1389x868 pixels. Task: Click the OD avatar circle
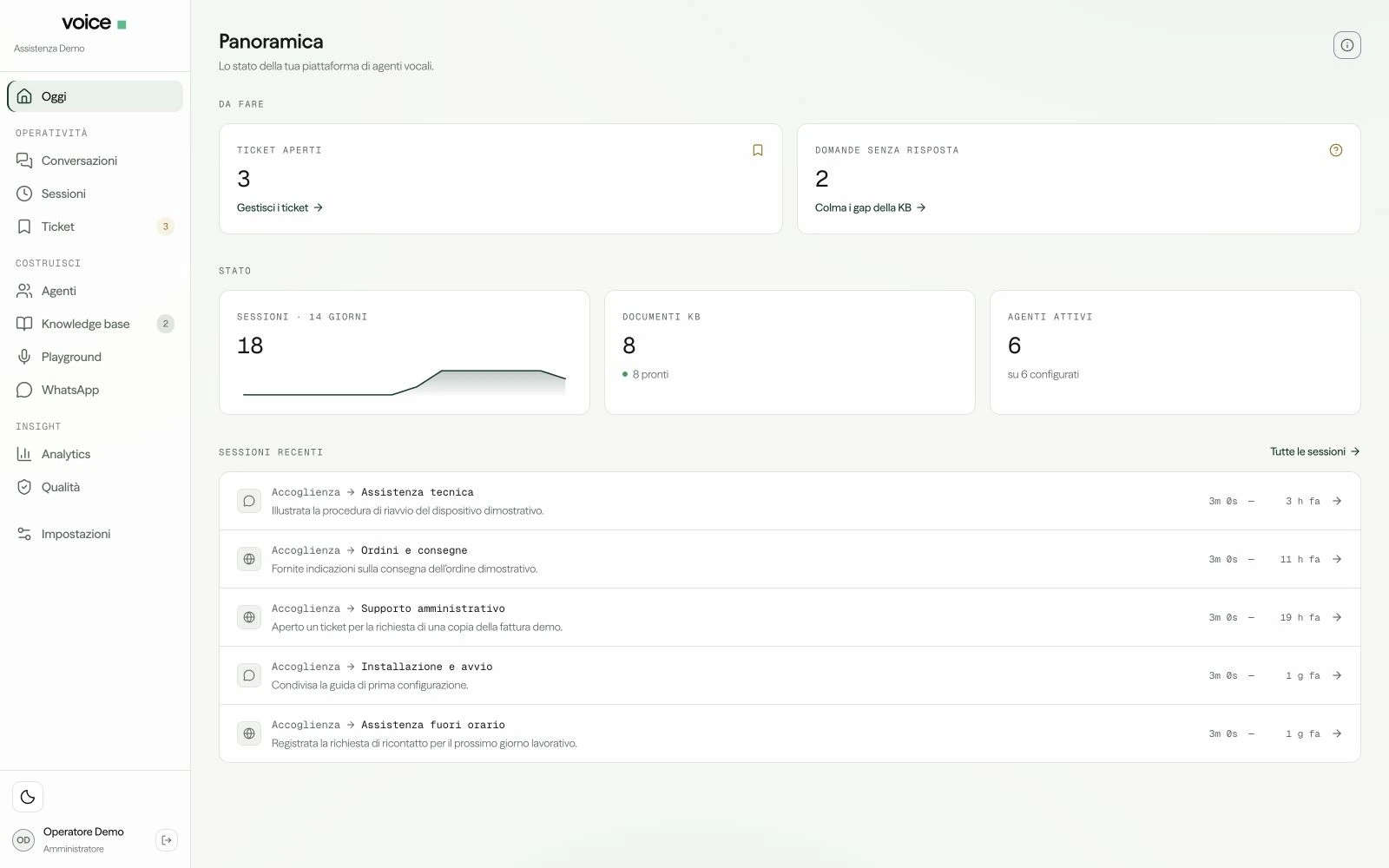point(23,840)
